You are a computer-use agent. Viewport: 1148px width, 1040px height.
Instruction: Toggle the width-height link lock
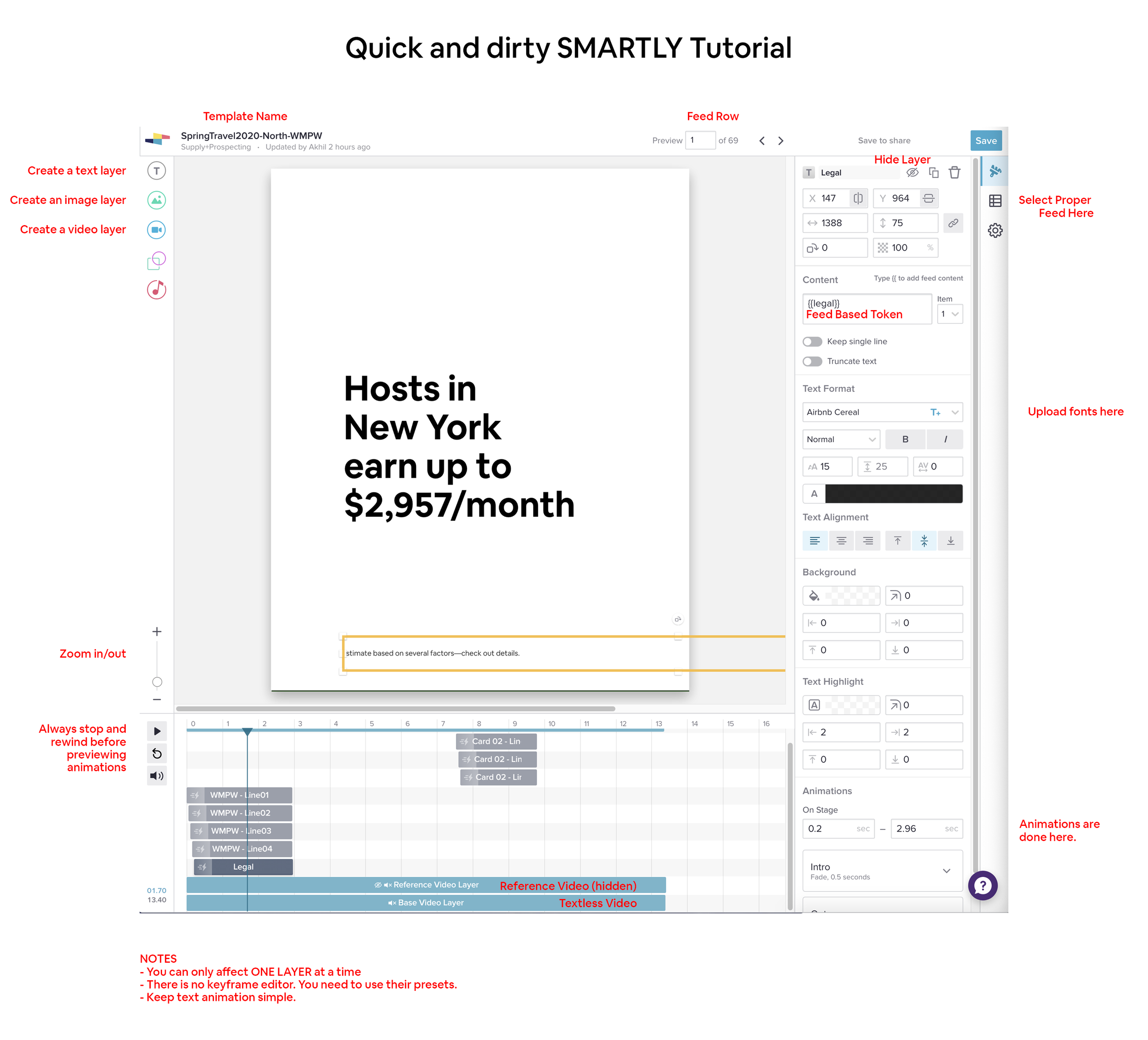point(953,223)
